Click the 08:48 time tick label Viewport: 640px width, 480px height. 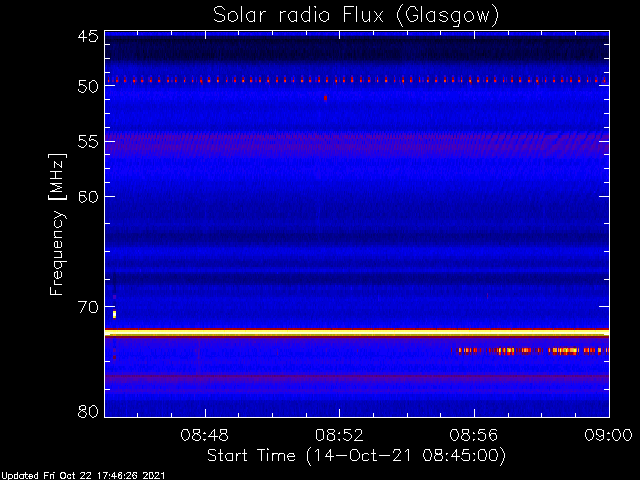[204, 436]
